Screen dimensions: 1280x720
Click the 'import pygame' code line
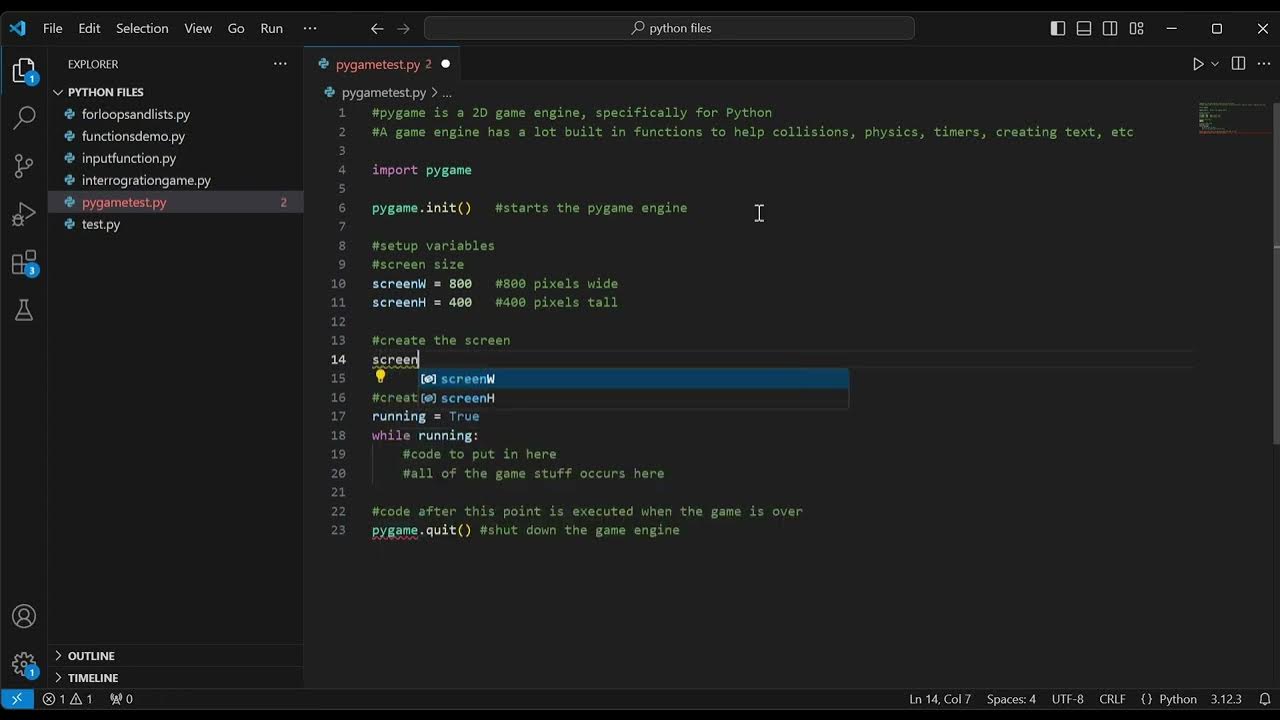[x=422, y=170]
